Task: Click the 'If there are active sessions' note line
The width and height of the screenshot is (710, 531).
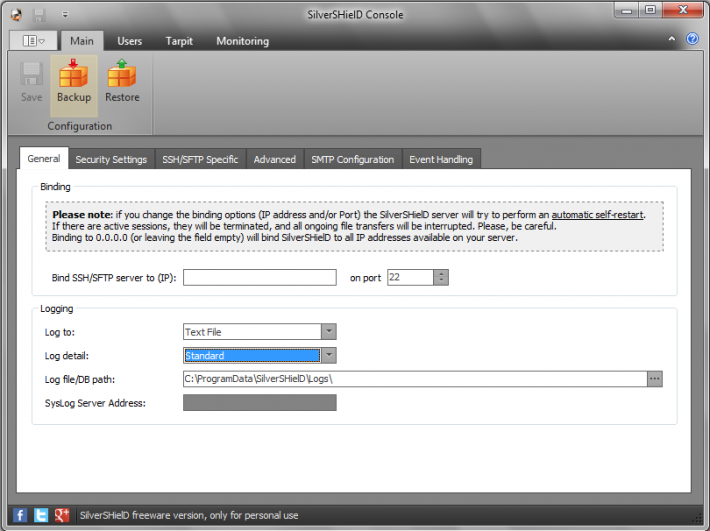Action: 304,226
